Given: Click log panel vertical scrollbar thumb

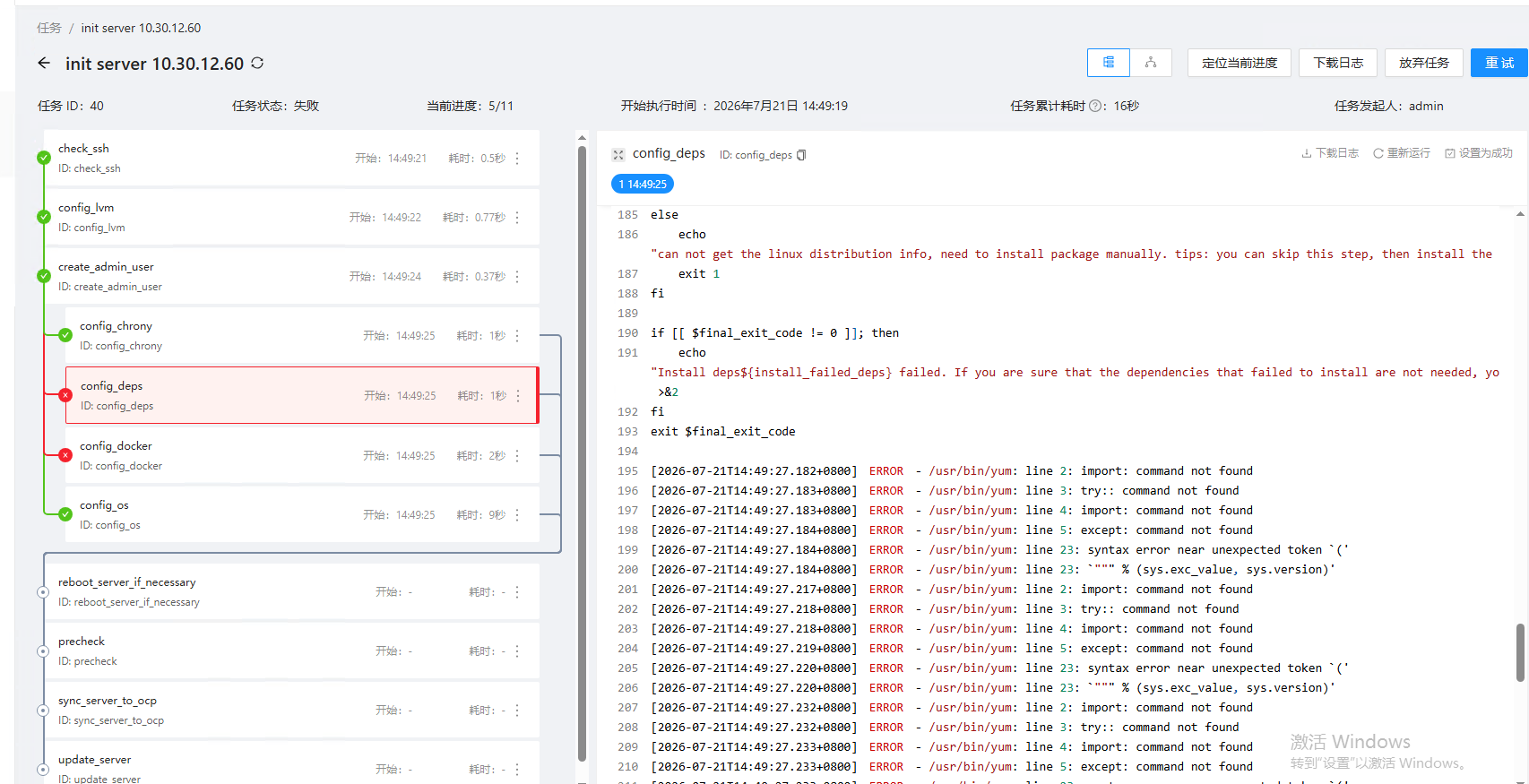Looking at the screenshot, I should tap(1520, 653).
